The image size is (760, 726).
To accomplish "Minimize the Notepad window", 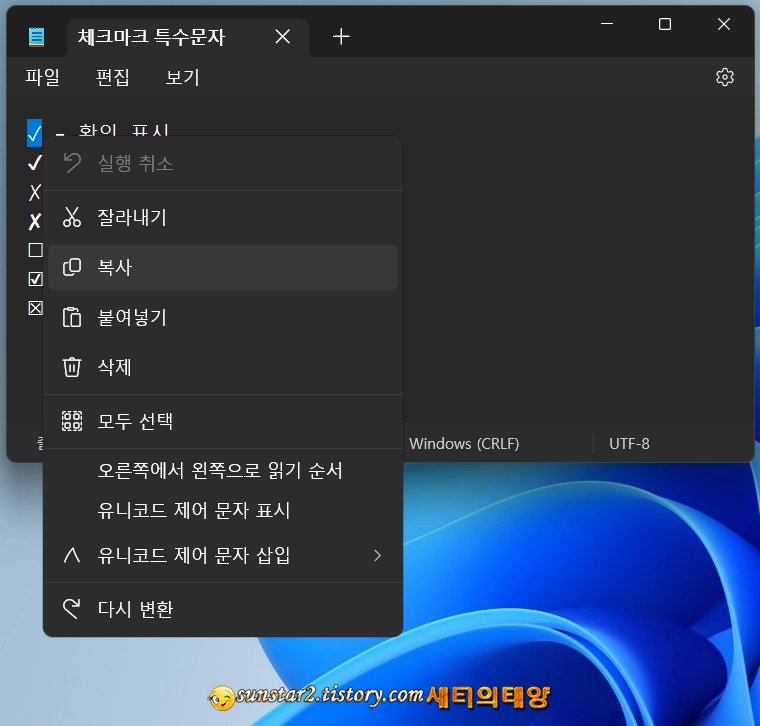I will [607, 24].
